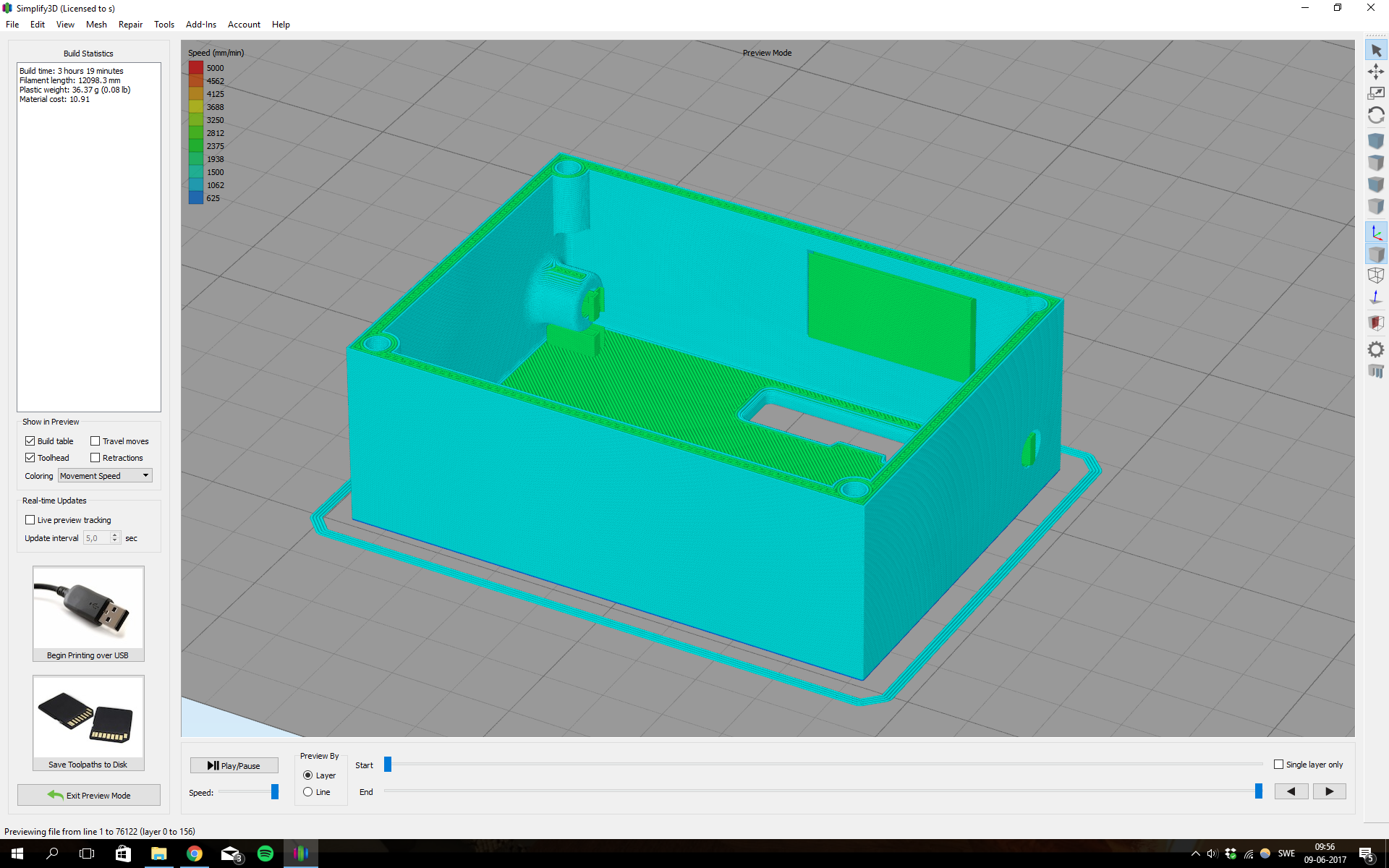Toggle wireframe rendering icon
Image resolution: width=1389 pixels, height=868 pixels.
pos(1376,276)
